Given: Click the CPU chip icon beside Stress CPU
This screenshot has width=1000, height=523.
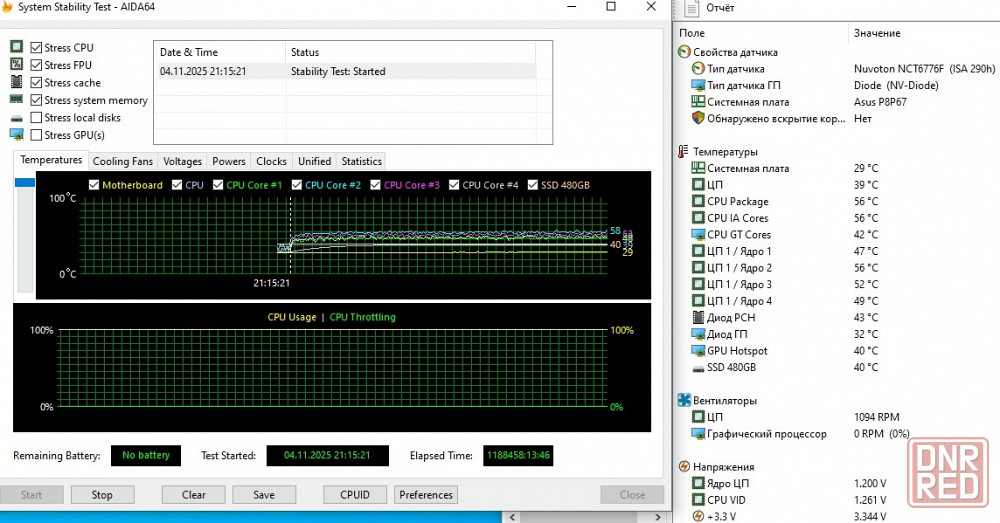Looking at the screenshot, I should (x=17, y=47).
